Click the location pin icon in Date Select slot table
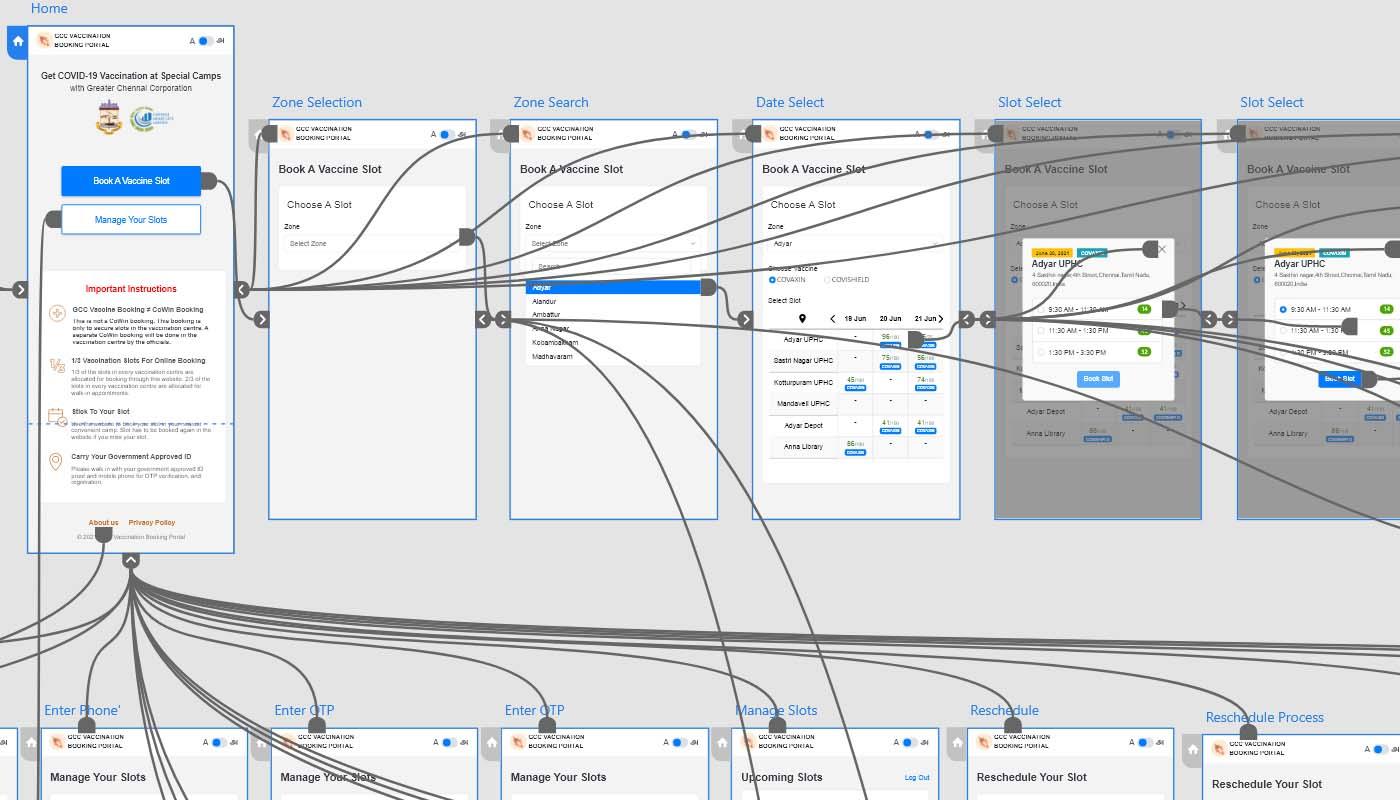Viewport: 1400px width, 800px height. 802,319
